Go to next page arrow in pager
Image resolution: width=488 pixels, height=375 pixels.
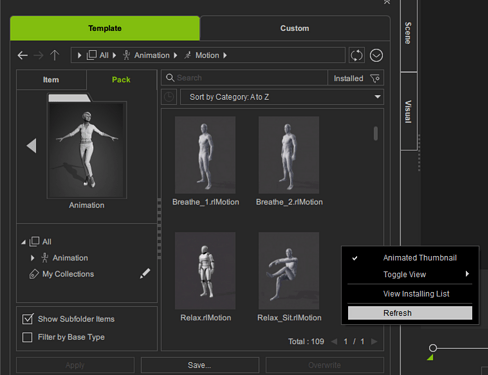point(374,341)
